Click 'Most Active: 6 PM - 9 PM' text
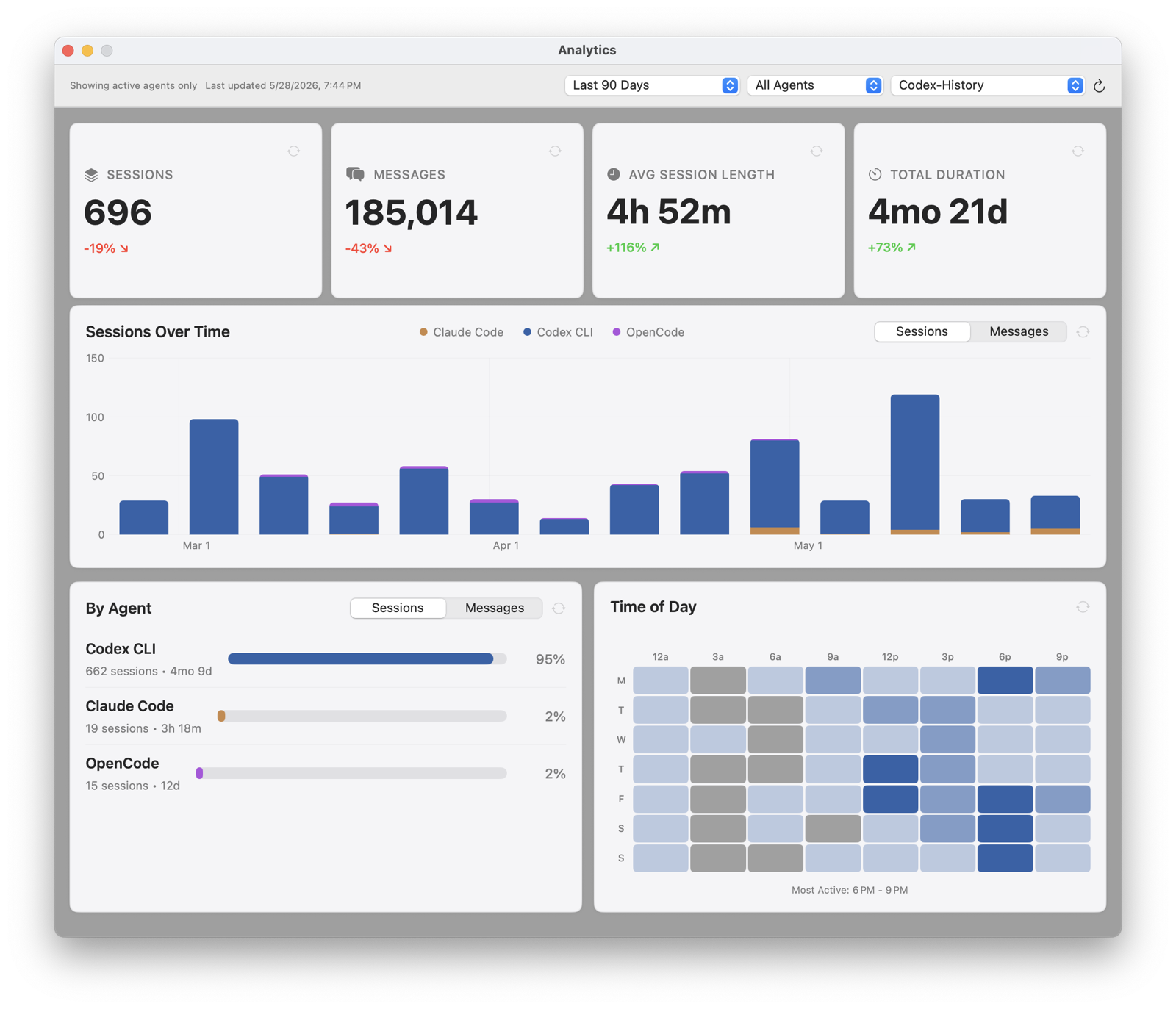The width and height of the screenshot is (1176, 1009). [x=850, y=891]
